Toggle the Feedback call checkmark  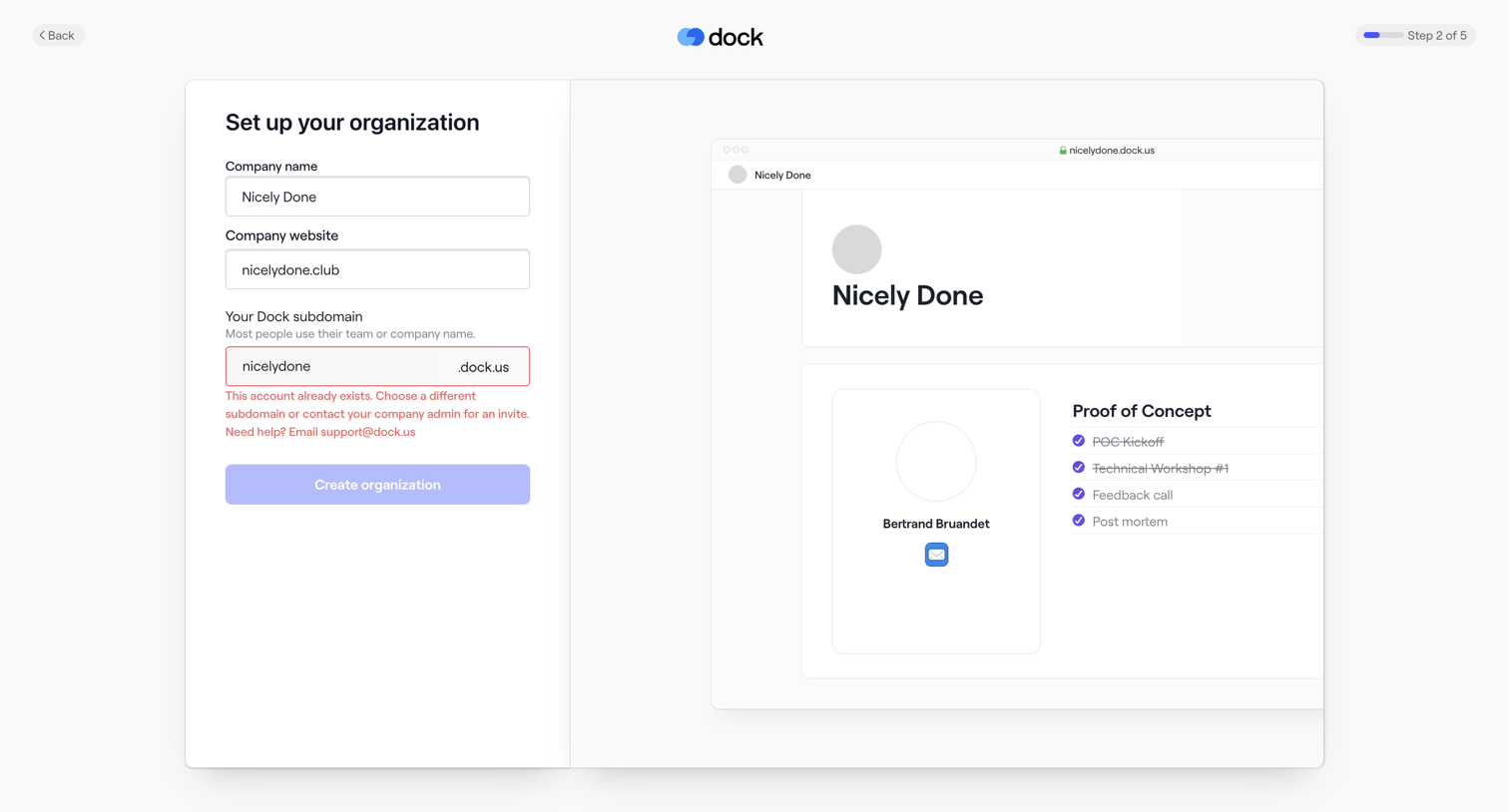[x=1079, y=494]
